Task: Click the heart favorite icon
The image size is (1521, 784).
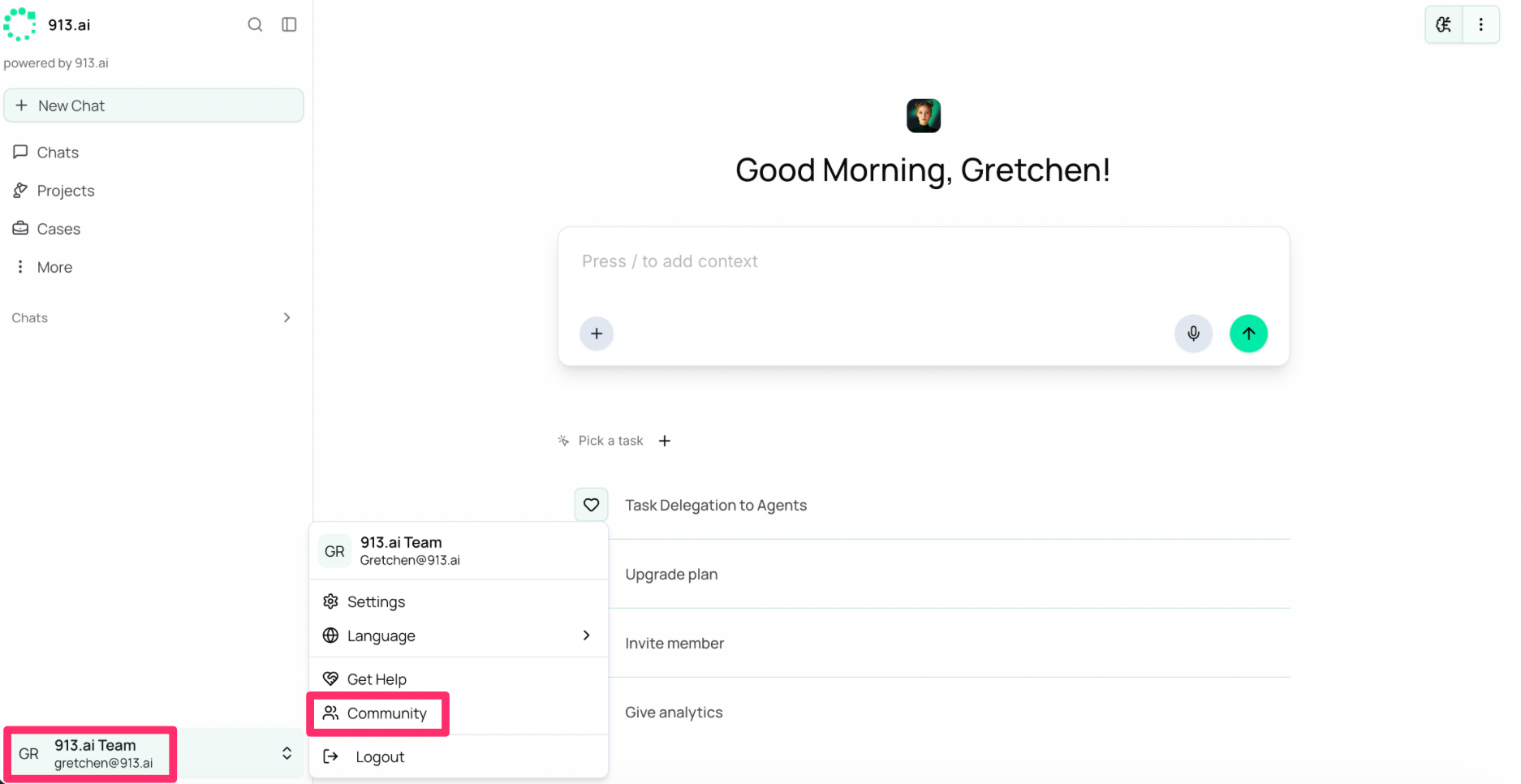Action: 592,505
